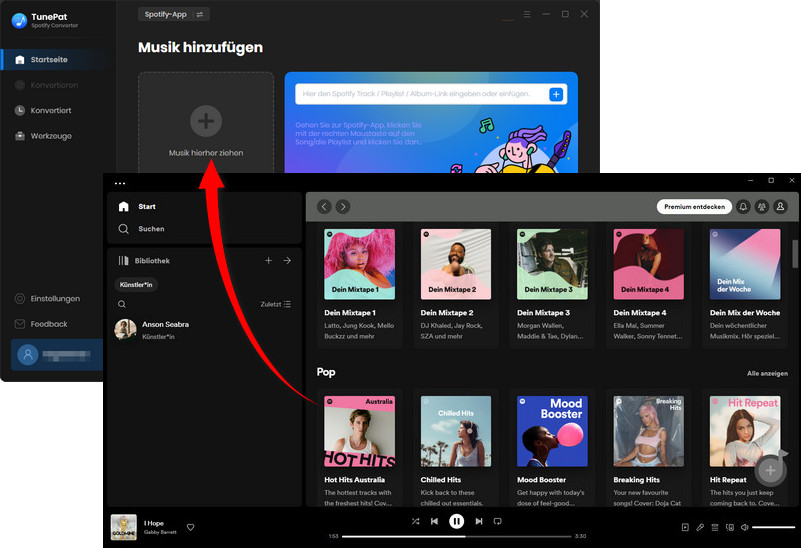
Task: Open Hot Hits Australia playlist cover
Action: coord(360,431)
